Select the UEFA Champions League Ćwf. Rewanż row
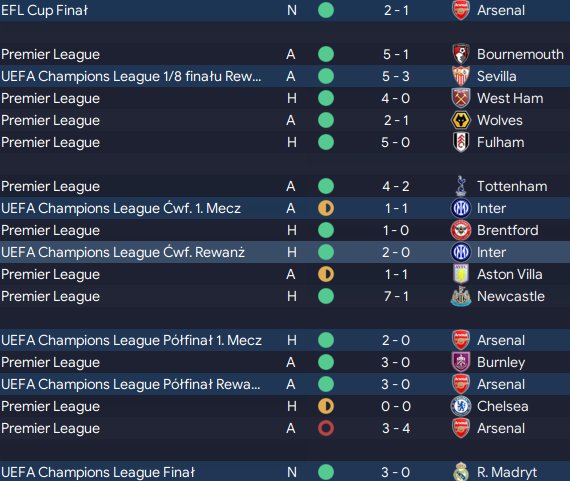Viewport: 570px width, 481px height. pyautogui.click(x=285, y=252)
